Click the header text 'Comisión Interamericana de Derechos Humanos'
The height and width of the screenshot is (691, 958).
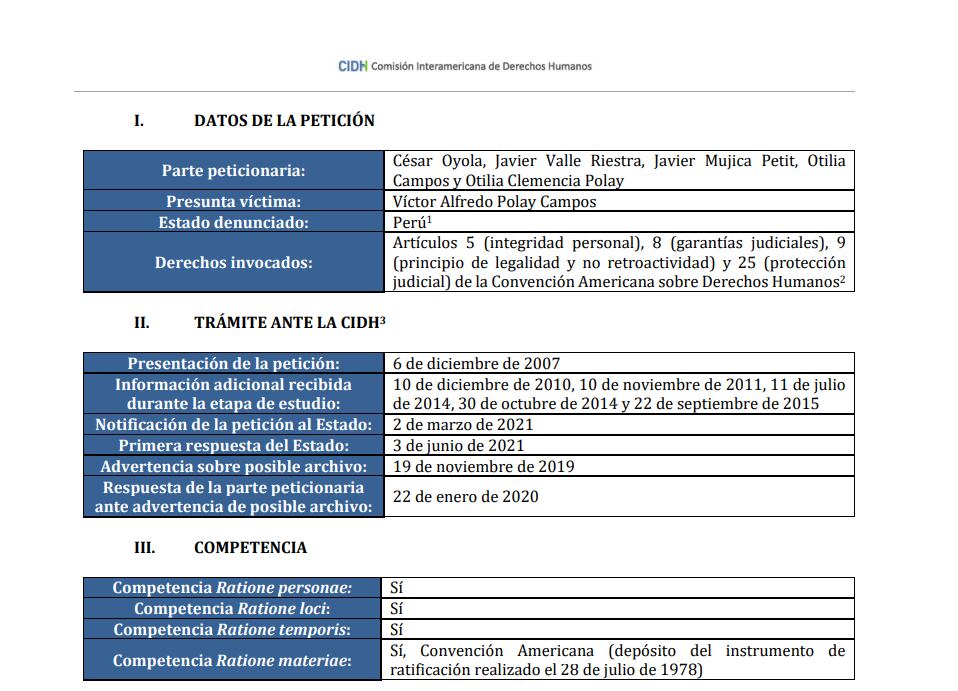[x=481, y=66]
